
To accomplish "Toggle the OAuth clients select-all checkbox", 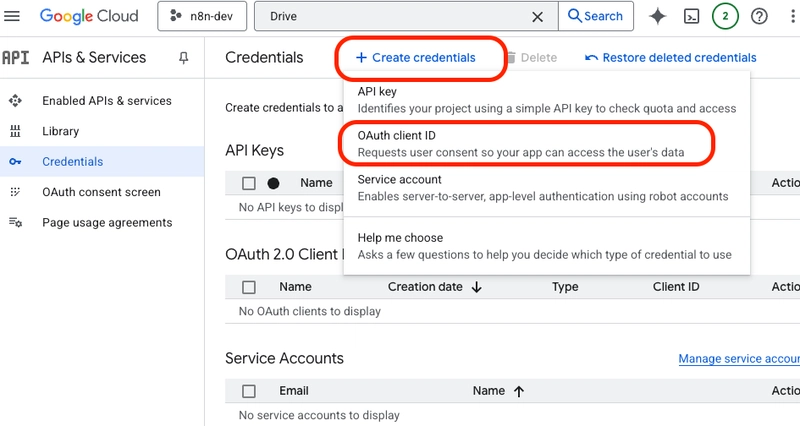I will (x=249, y=287).
